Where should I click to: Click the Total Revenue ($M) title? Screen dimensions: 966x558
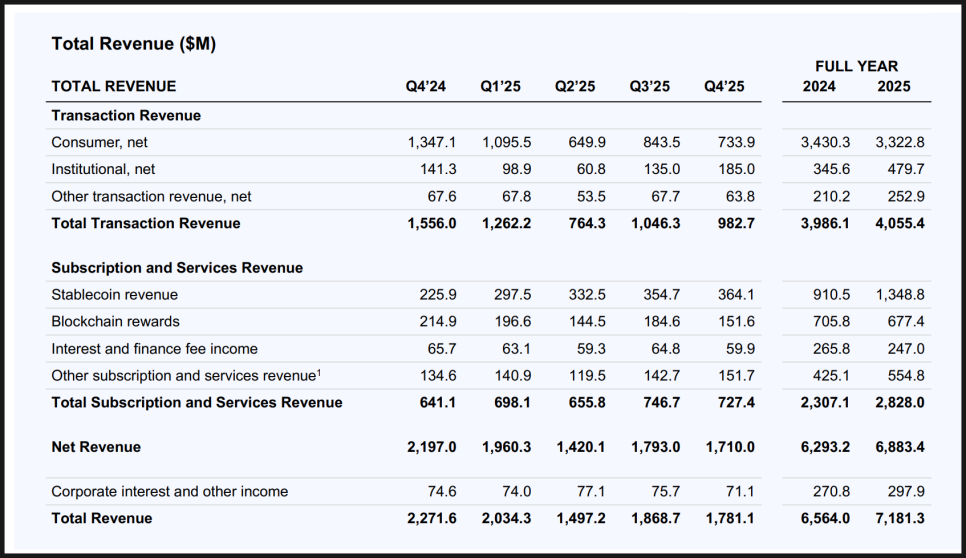pos(133,44)
